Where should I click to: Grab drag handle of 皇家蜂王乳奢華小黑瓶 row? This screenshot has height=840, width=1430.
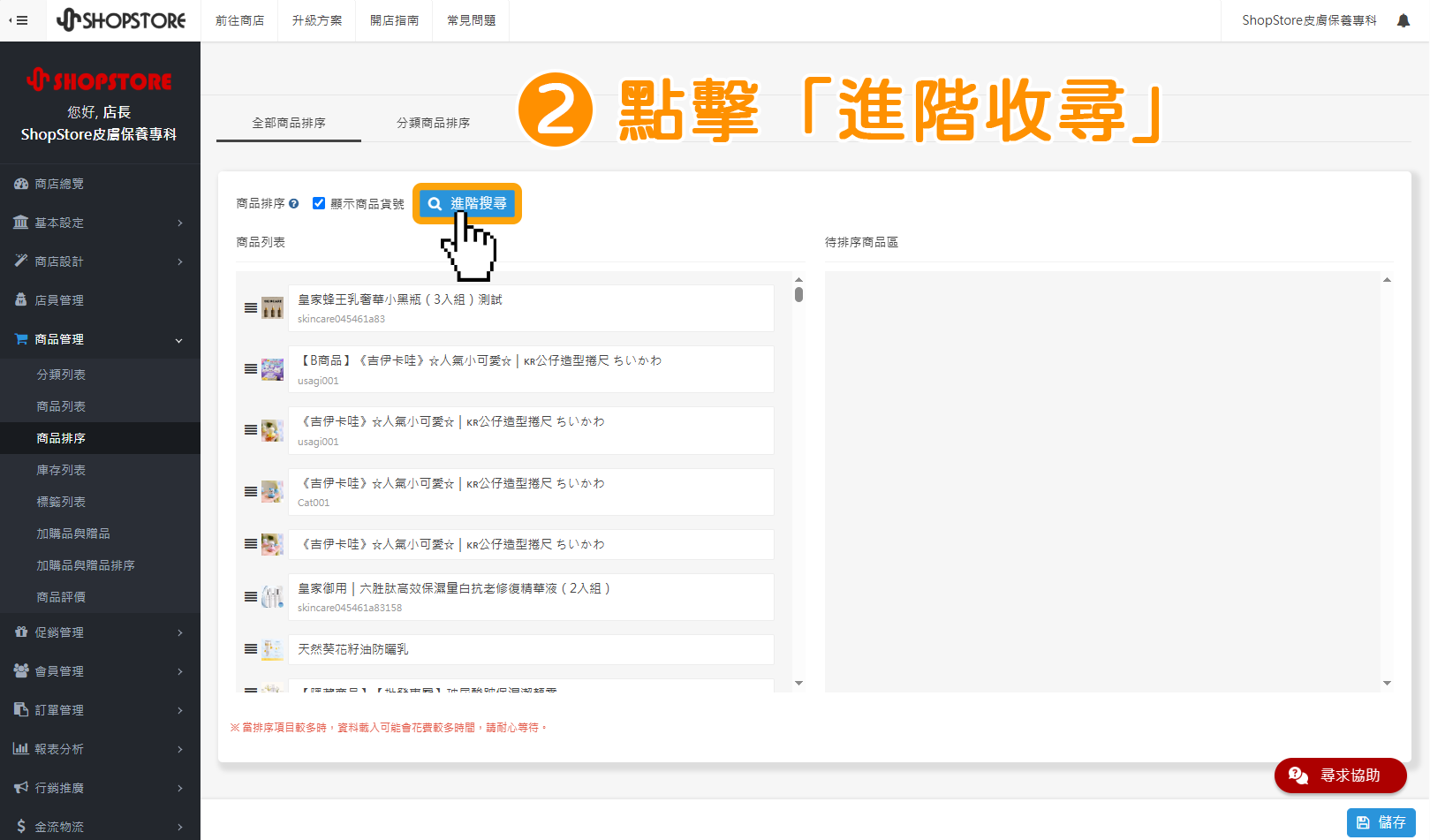click(x=251, y=308)
